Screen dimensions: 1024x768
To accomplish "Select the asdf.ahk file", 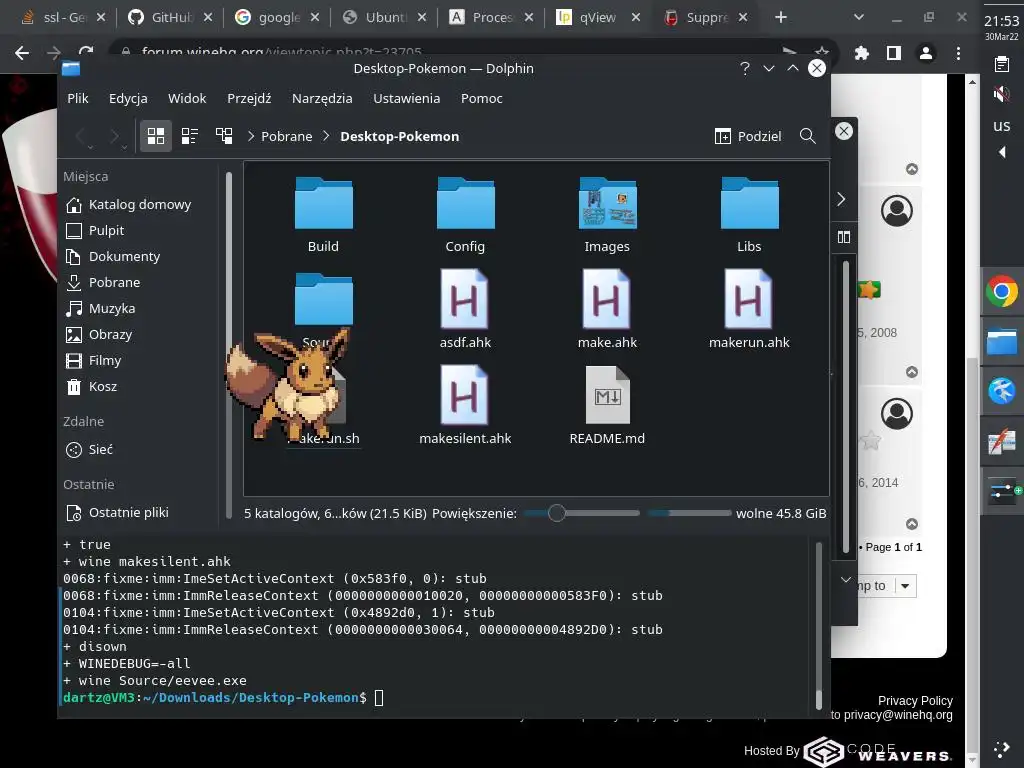I will 465,310.
